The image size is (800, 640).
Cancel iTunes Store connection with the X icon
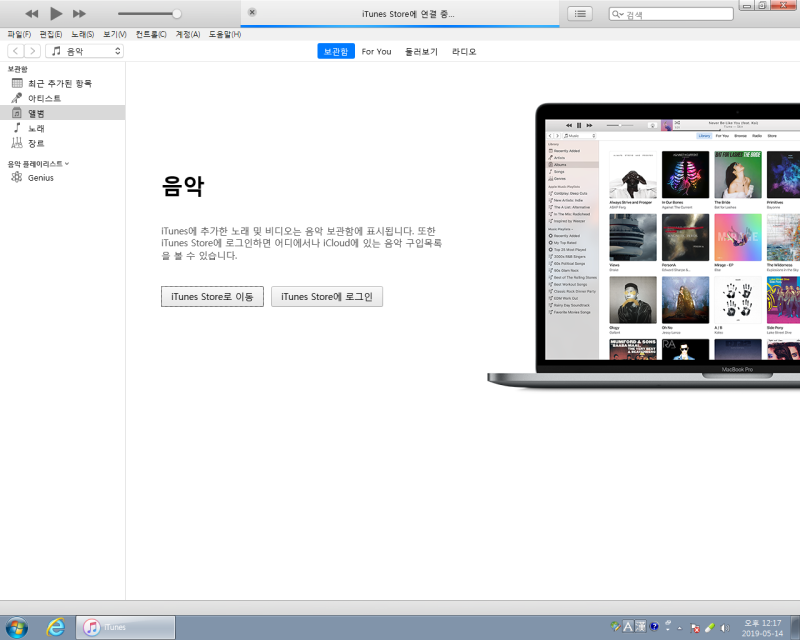point(252,12)
